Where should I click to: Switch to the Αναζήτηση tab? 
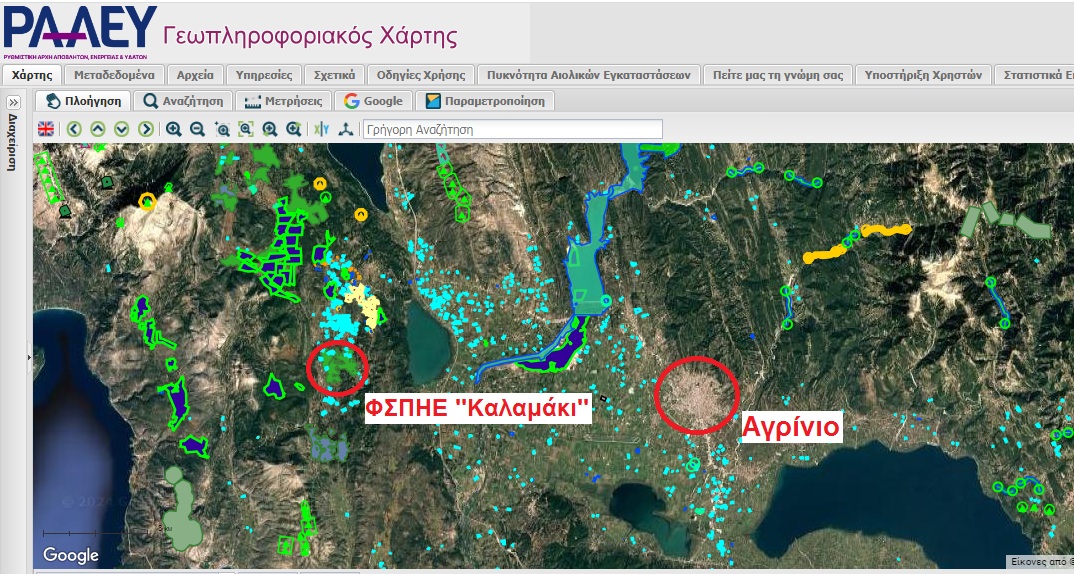click(x=184, y=101)
